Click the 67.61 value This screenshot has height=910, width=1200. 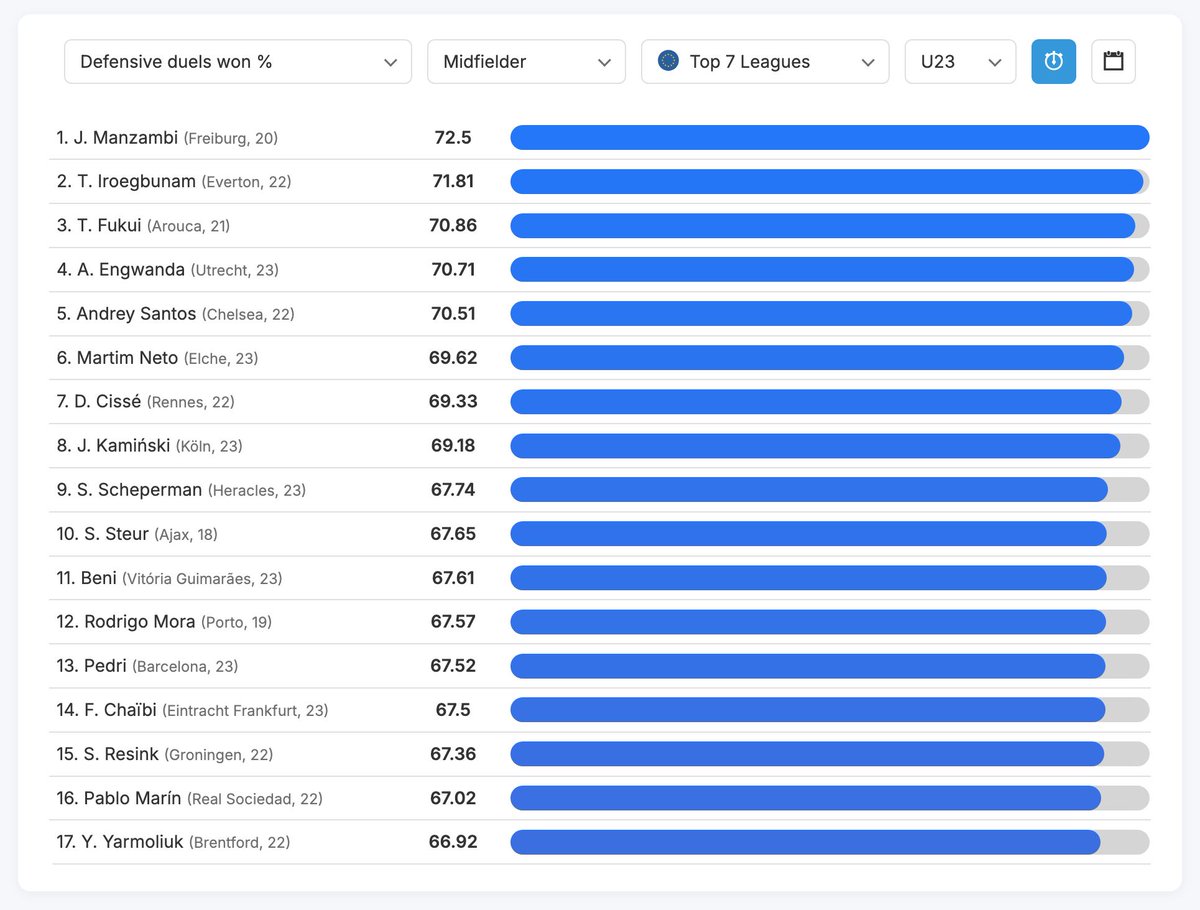tap(453, 578)
